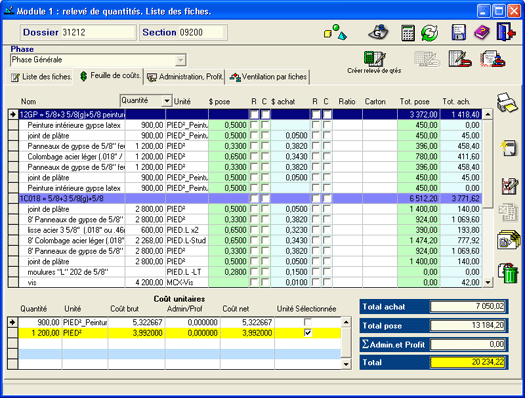The width and height of the screenshot is (525, 398).
Task: Click the application icon in title bar
Action: (9, 11)
